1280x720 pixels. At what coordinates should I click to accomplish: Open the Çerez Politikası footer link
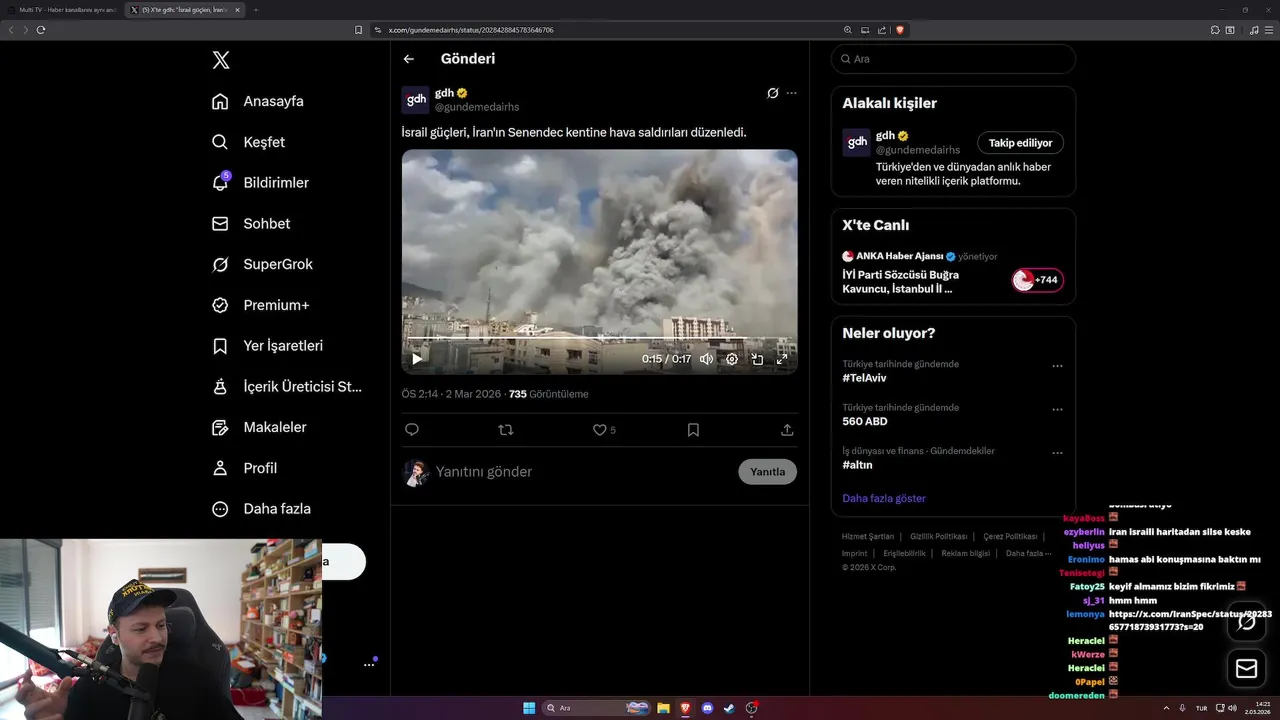[1010, 537]
